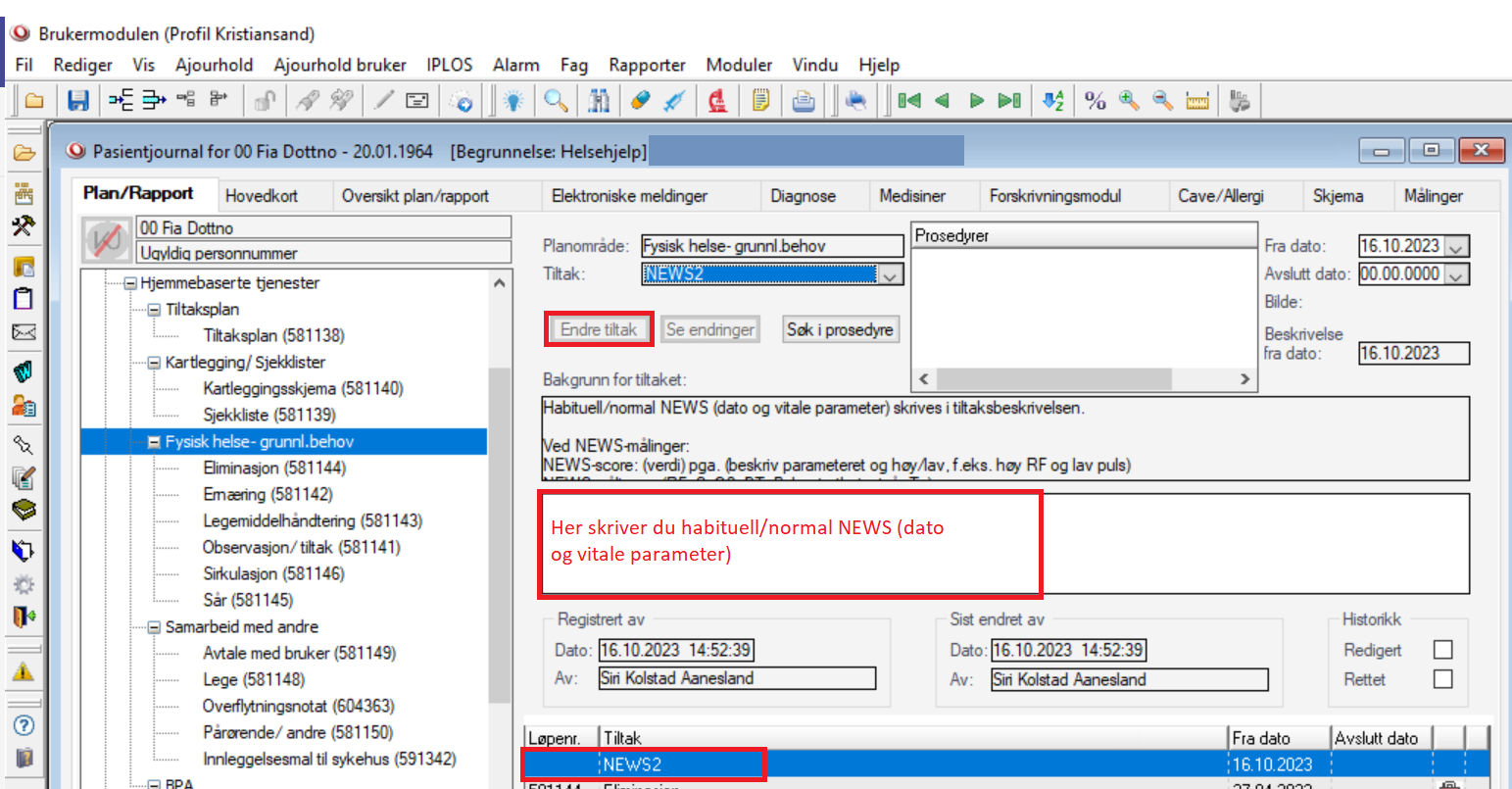
Task: Click the blue printer toolbar icon
Action: (856, 100)
